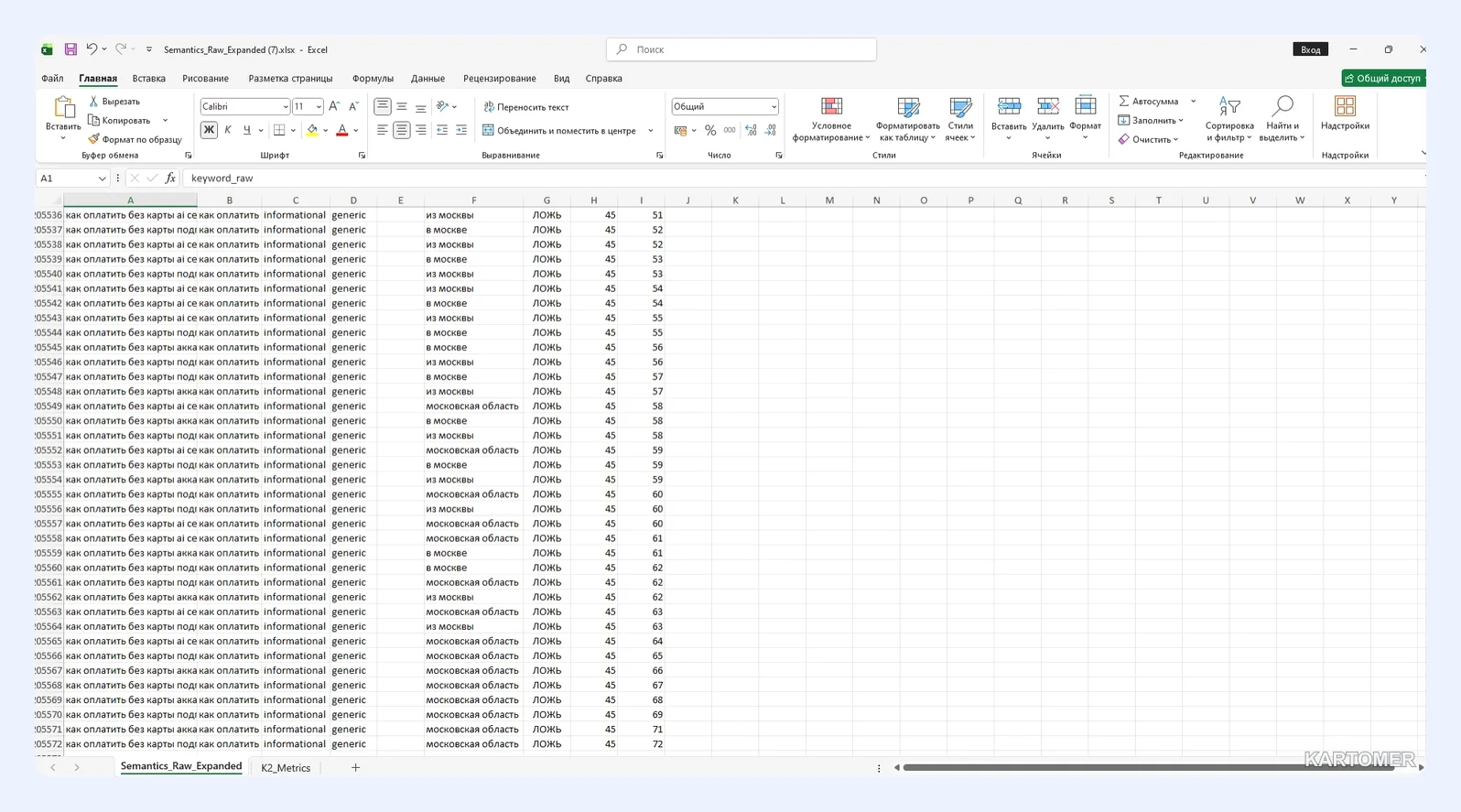
Task: Open Sort and Filter (Сортировка и фильтр)
Action: tap(1229, 119)
